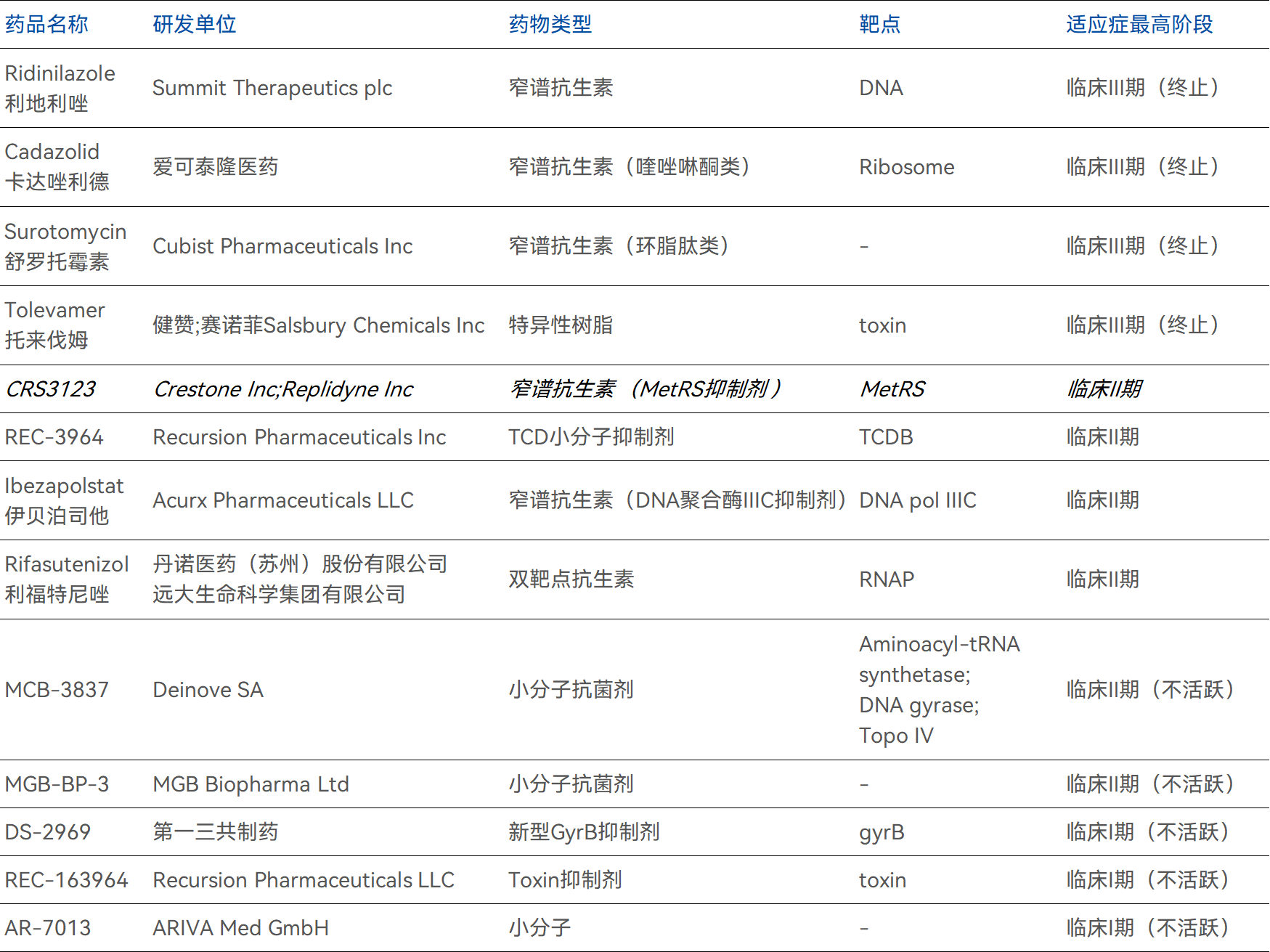
Task: Click the 研发单位 column header
Action: [x=192, y=24]
